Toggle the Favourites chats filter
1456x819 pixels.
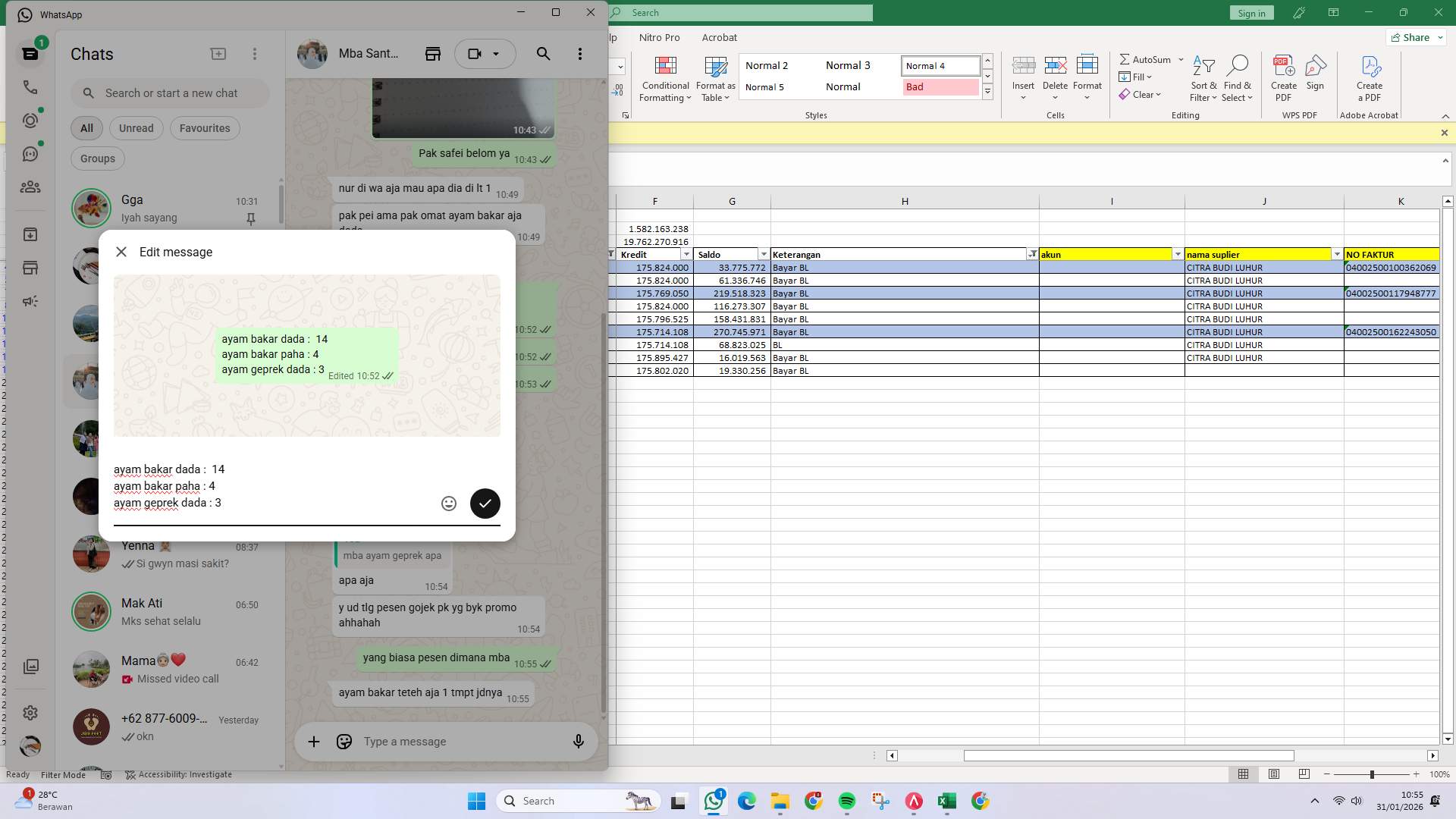click(x=204, y=128)
